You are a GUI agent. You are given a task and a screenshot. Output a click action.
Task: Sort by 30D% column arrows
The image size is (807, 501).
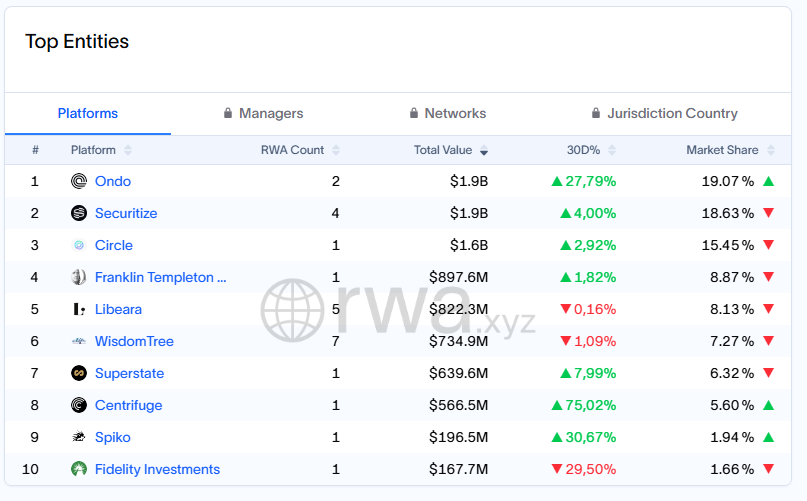(612, 150)
